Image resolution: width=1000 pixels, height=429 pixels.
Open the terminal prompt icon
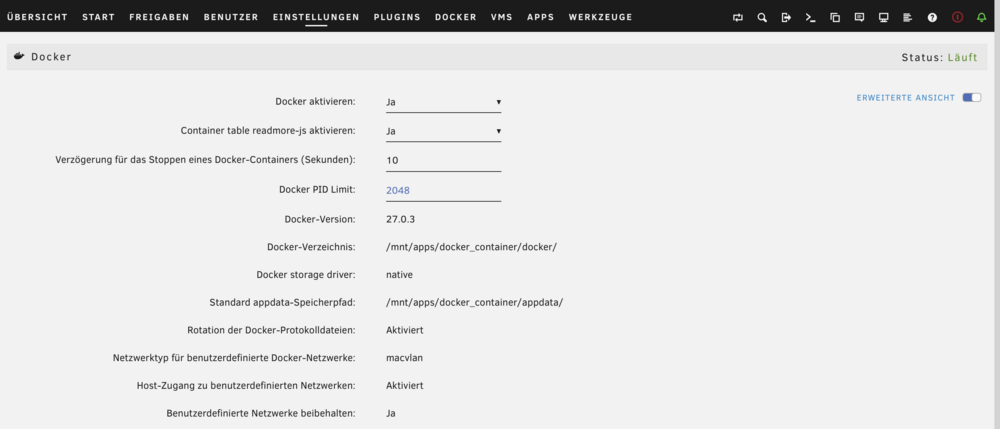click(811, 18)
